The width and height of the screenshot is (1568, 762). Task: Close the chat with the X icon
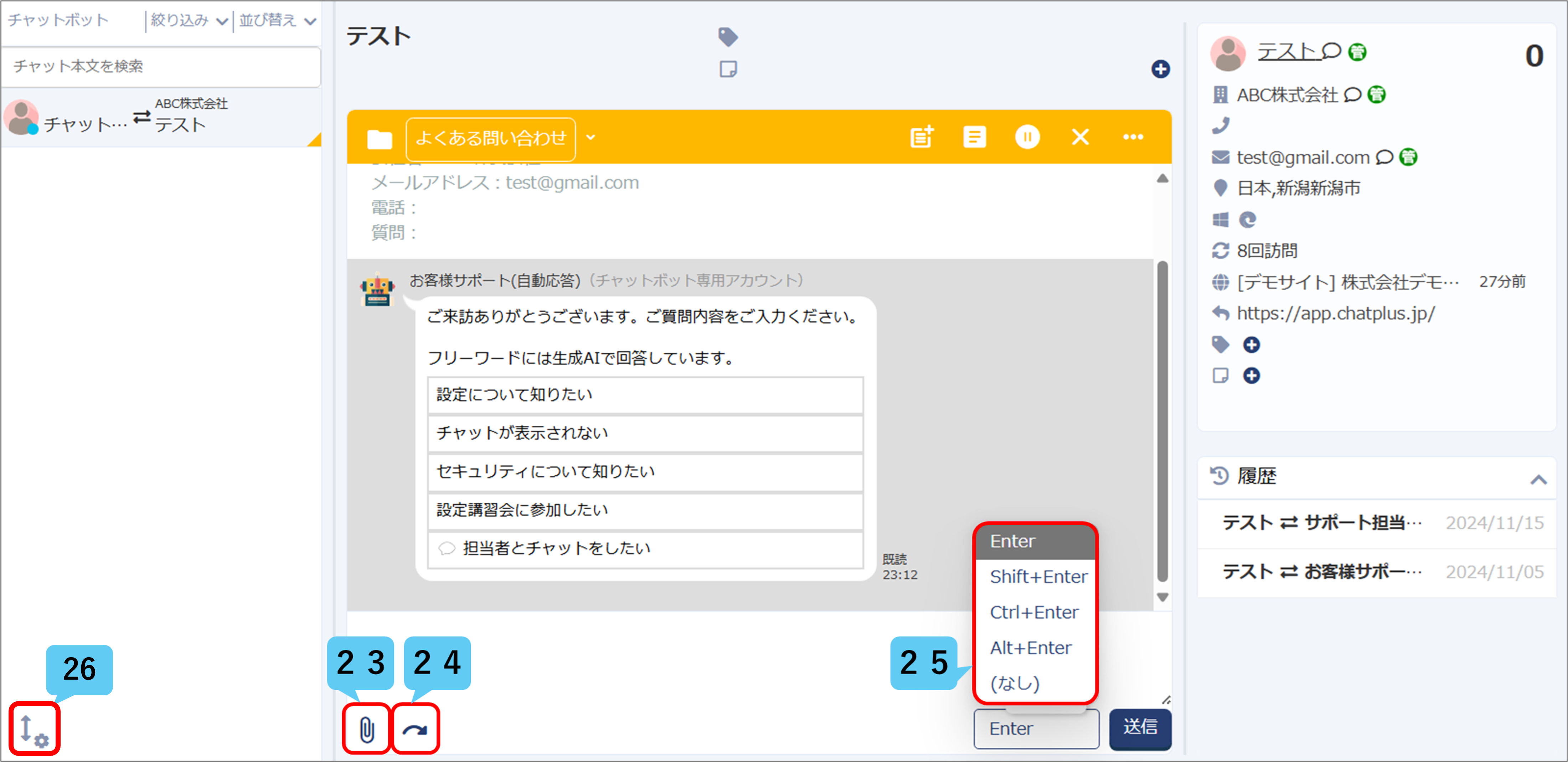tap(1080, 137)
